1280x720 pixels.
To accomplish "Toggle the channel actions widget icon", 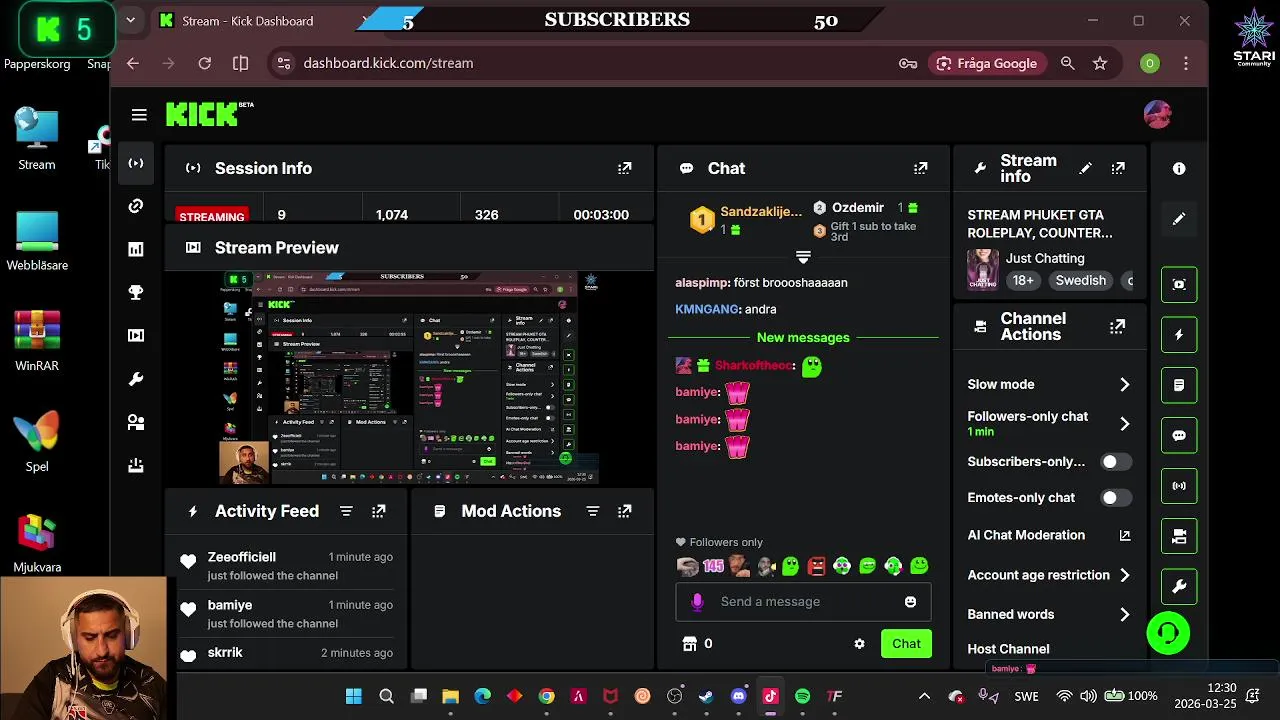I will (x=1179, y=537).
